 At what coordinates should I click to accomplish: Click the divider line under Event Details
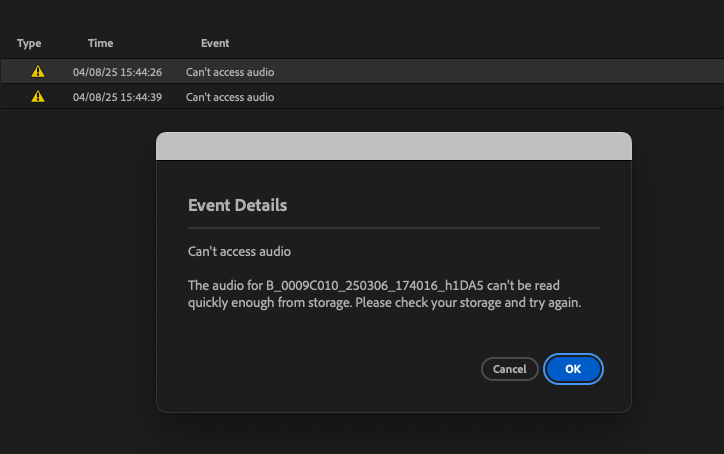tap(394, 229)
